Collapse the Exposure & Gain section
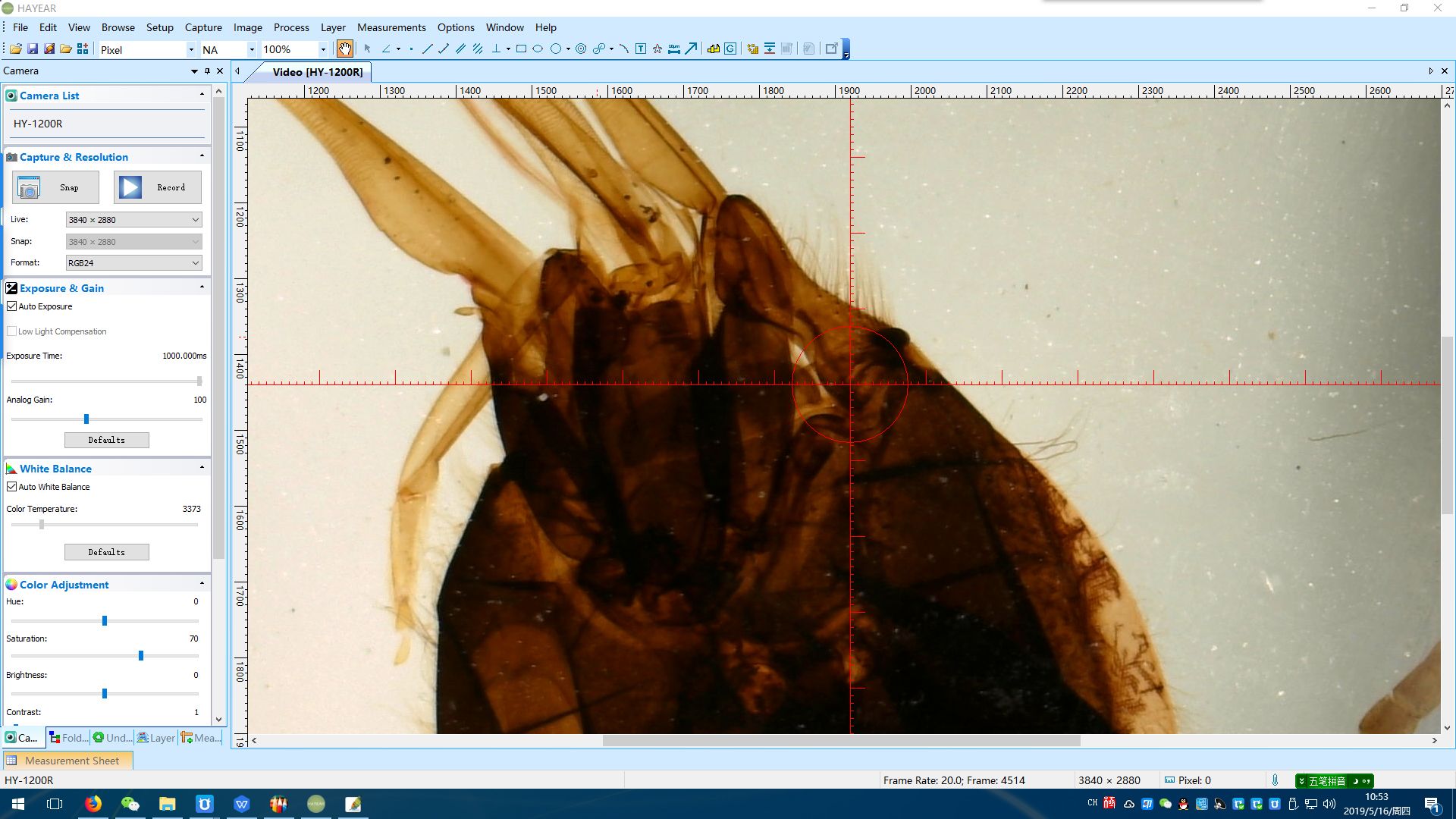Image resolution: width=1456 pixels, height=819 pixels. tap(202, 287)
